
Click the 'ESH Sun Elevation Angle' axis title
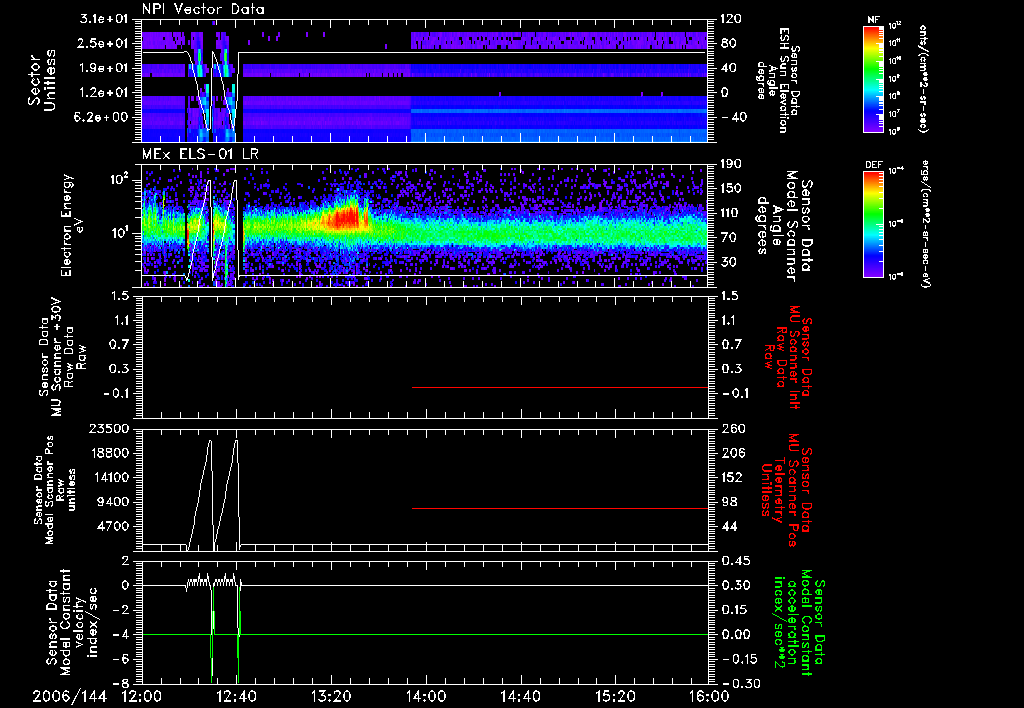pos(778,80)
